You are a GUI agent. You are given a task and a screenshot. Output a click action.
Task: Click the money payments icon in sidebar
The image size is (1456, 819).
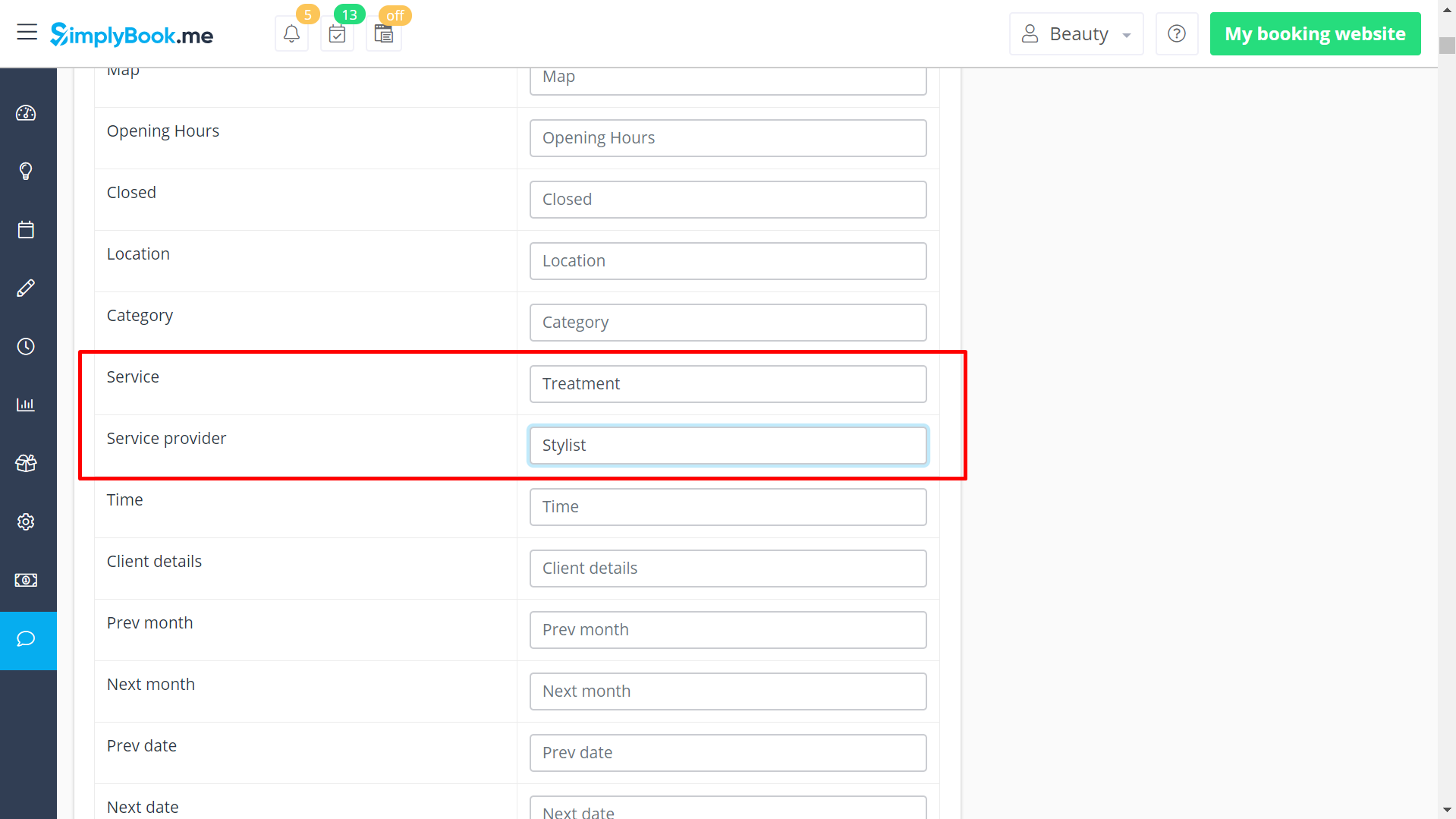pos(26,580)
